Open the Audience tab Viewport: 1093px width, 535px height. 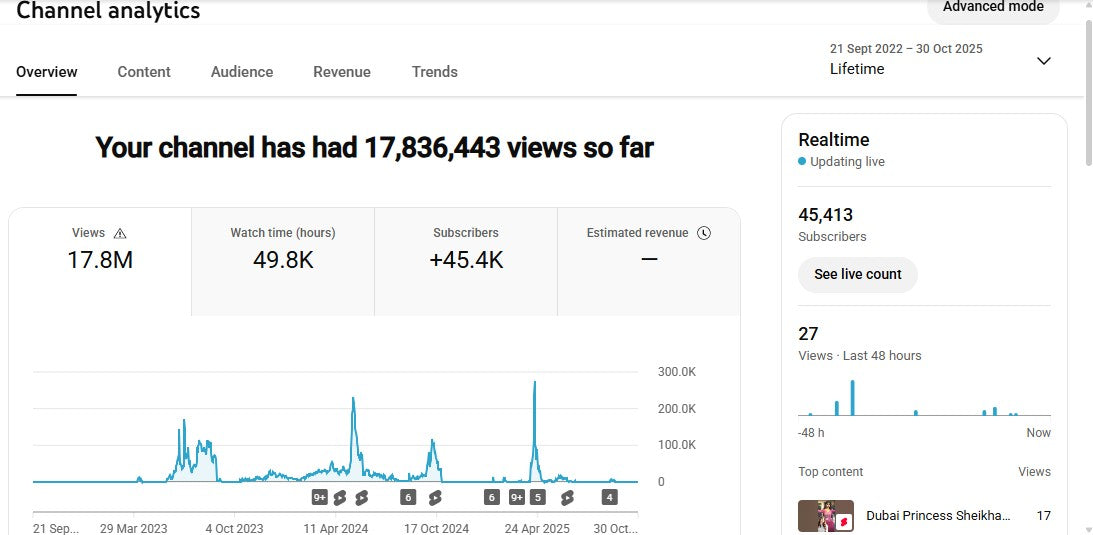(x=242, y=72)
